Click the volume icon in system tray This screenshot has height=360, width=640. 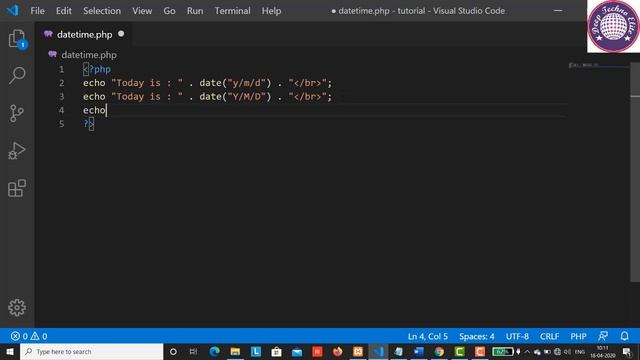pyautogui.click(x=567, y=352)
